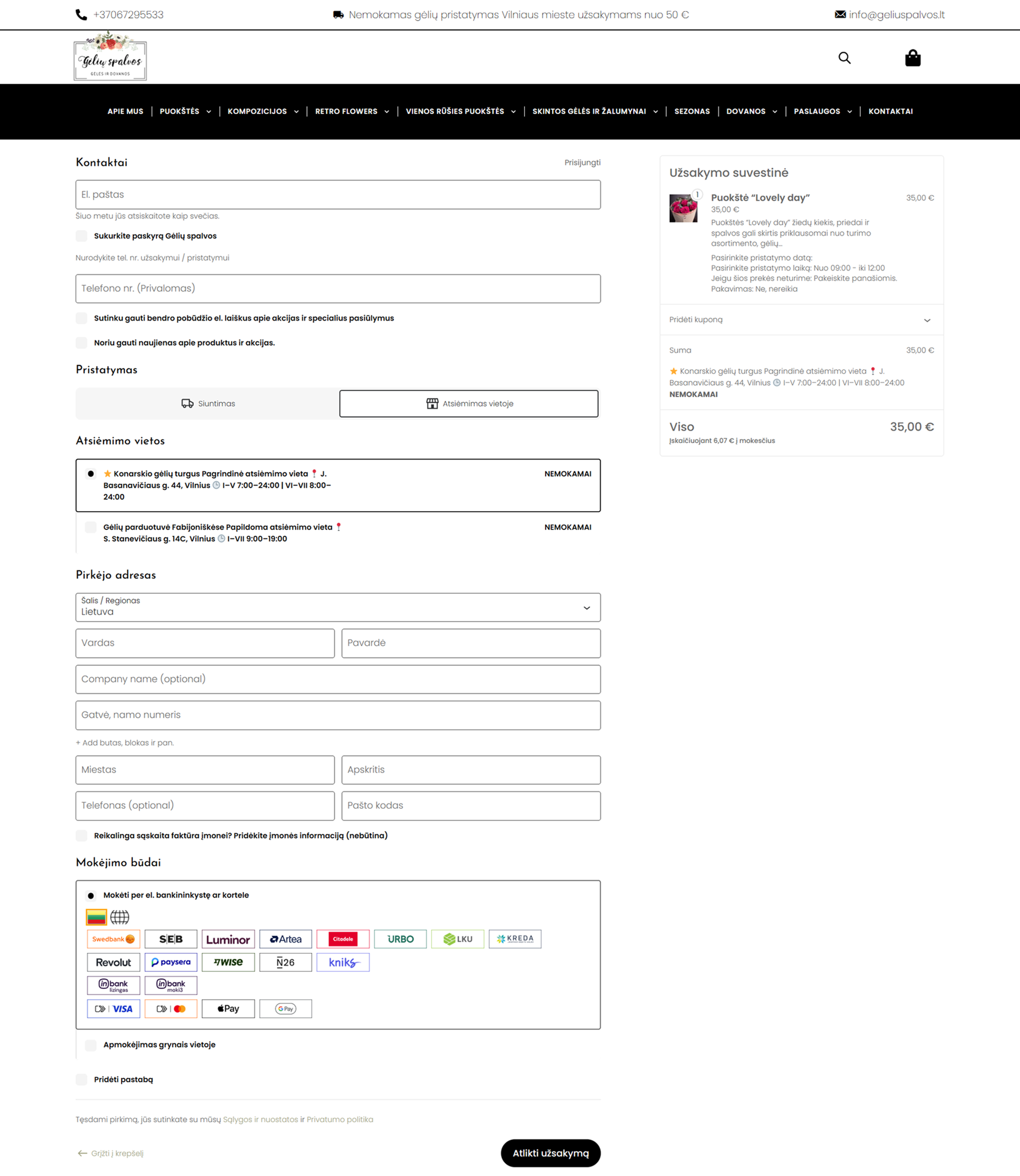1020x1176 pixels.
Task: Open the shopping bag cart icon
Action: point(913,58)
